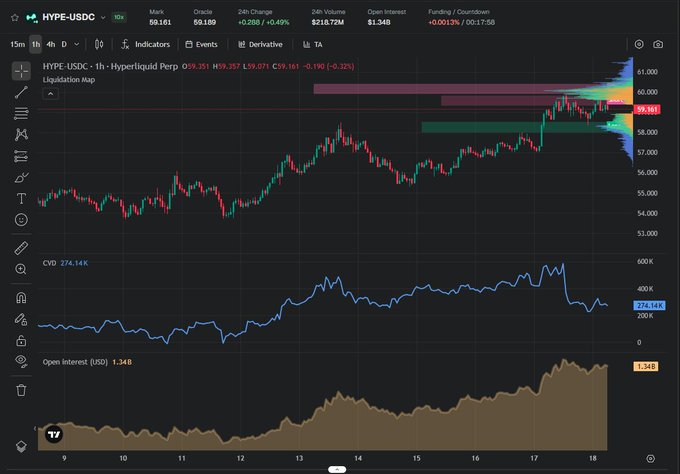Click the TradingView logo
This screenshot has width=680, height=474.
54,434
